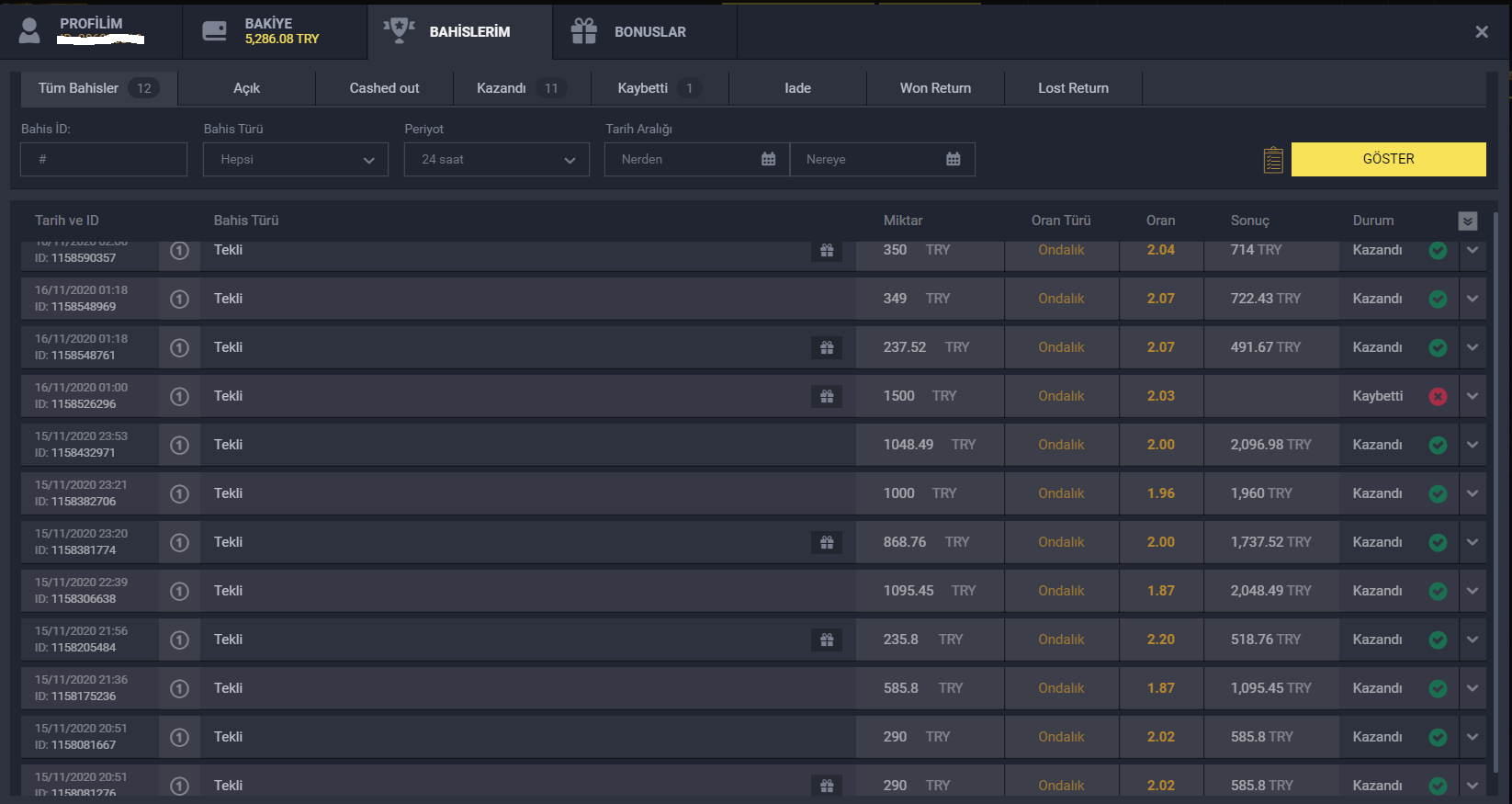Select the Bahislerim tab
Viewport: 1512px width, 804px height.
(460, 31)
